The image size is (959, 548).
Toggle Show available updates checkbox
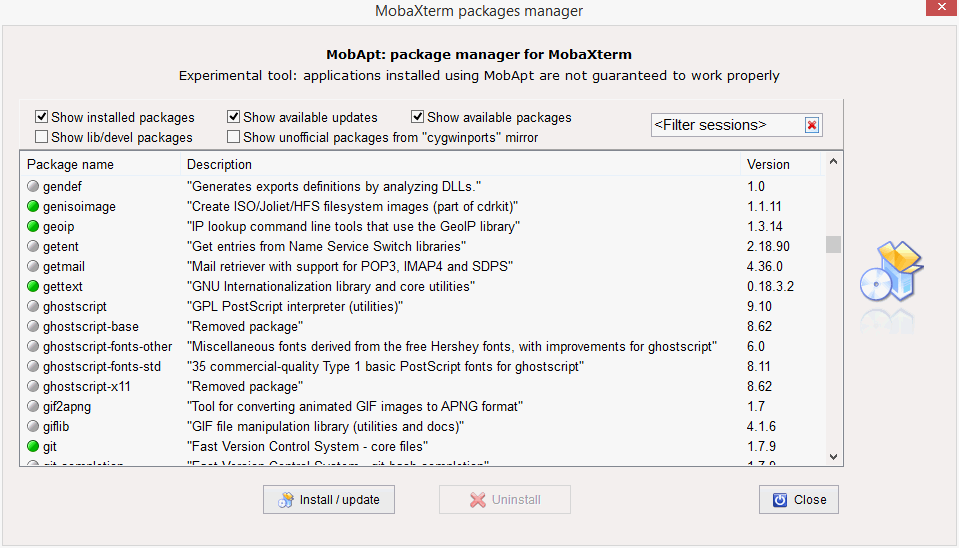234,117
